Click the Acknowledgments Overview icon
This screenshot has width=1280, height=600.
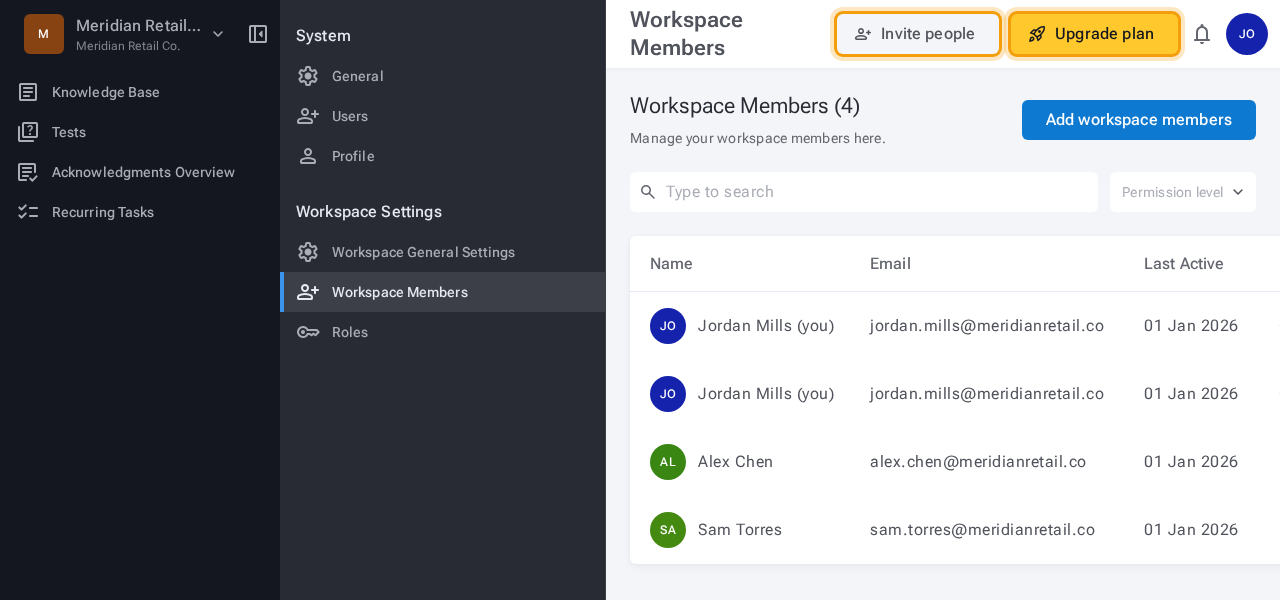tap(28, 172)
